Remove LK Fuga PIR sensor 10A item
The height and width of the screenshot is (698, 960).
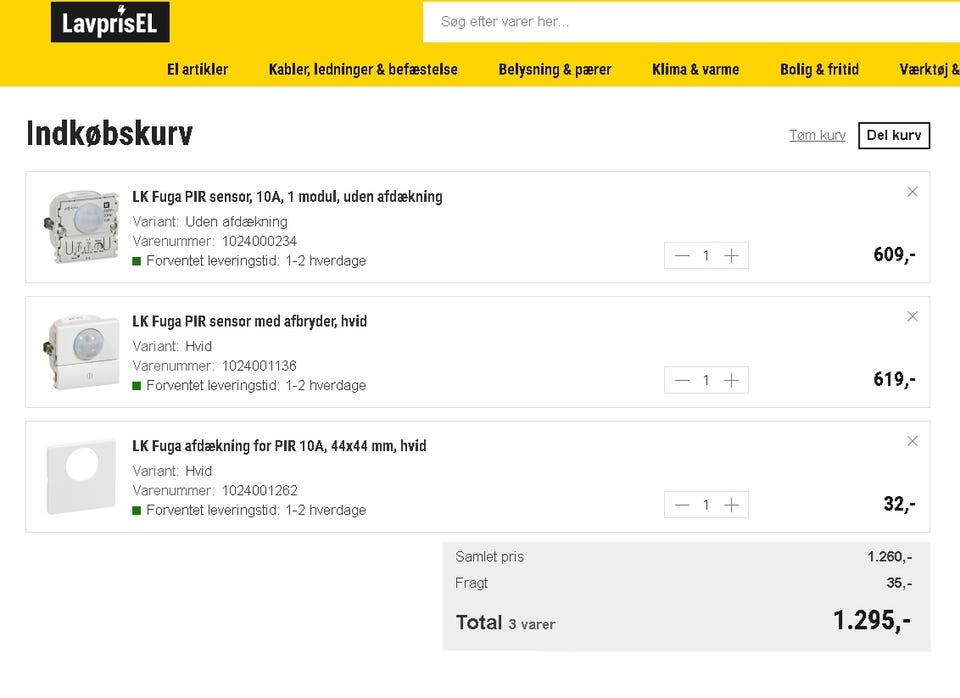tap(912, 192)
